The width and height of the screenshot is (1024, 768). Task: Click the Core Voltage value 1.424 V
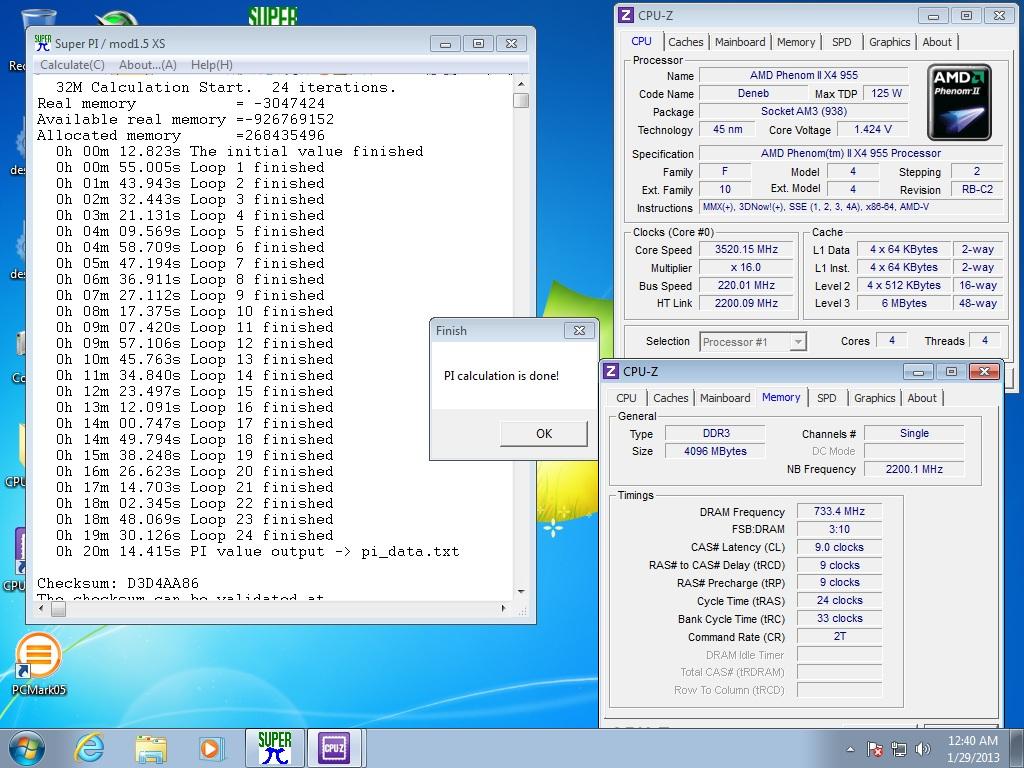click(872, 129)
